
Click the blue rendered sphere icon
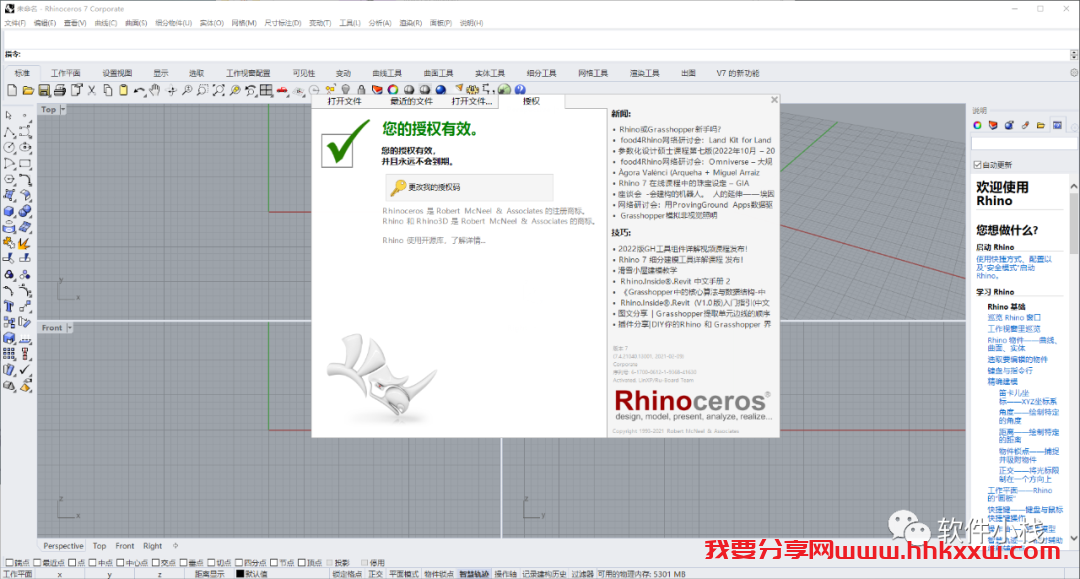441,90
